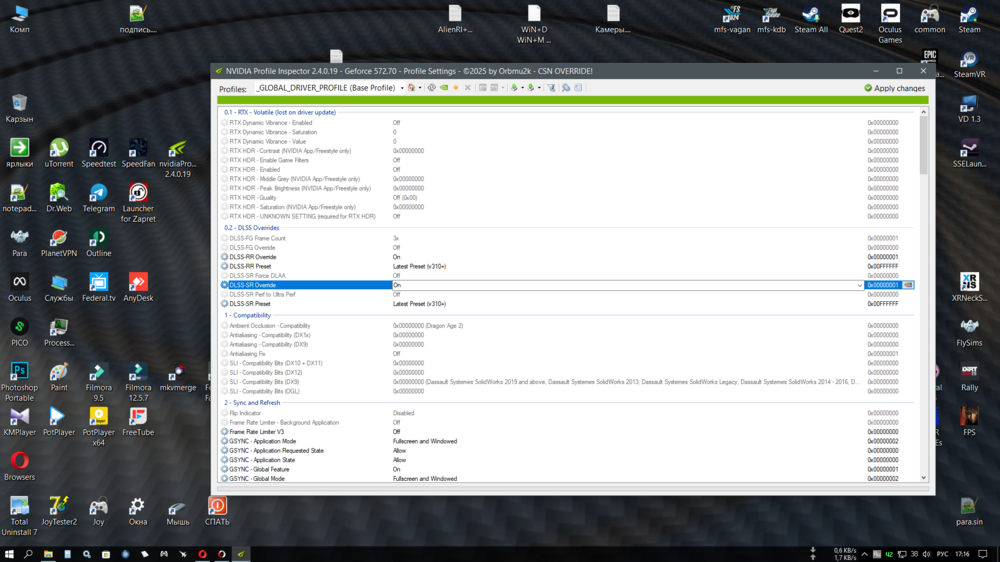
Task: Click the last toolbar icon after the scan icon
Action: [x=578, y=88]
